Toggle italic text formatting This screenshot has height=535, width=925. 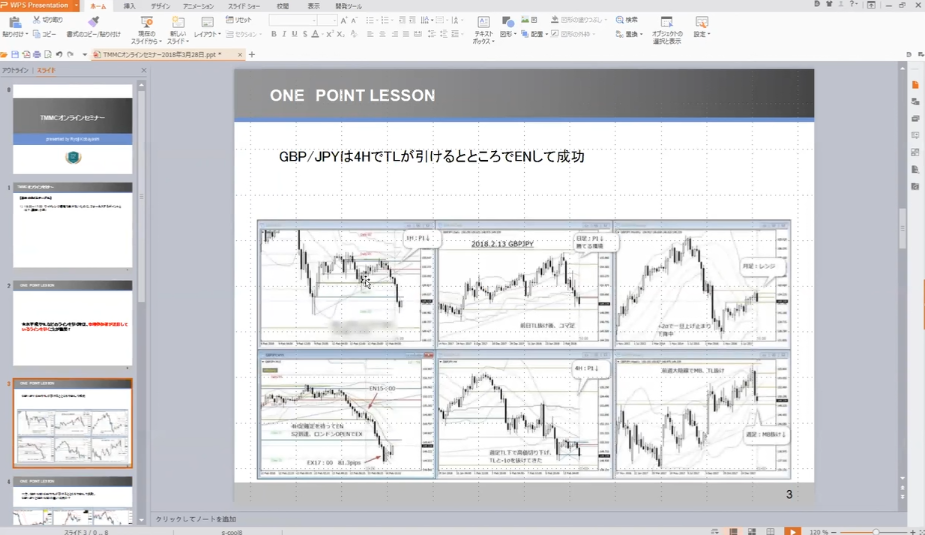(284, 34)
